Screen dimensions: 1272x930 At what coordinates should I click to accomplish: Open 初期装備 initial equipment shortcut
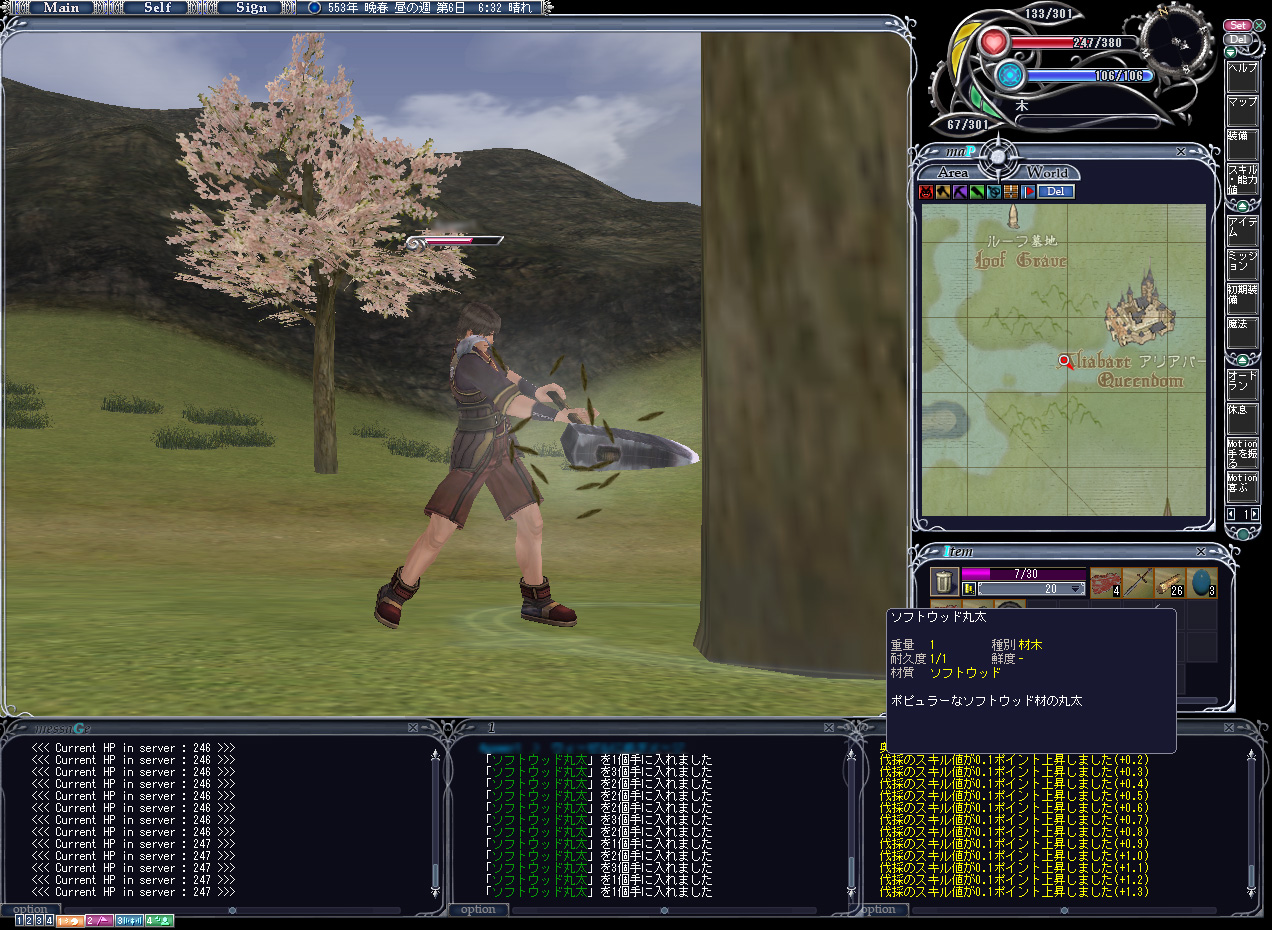pyautogui.click(x=1243, y=298)
